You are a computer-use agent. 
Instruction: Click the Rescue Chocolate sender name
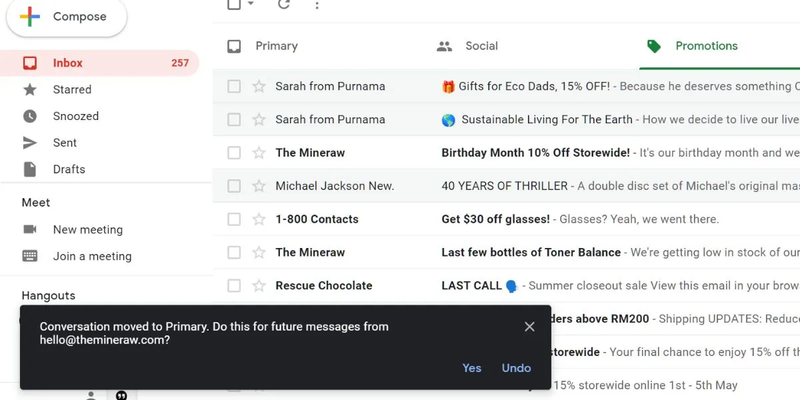point(324,285)
